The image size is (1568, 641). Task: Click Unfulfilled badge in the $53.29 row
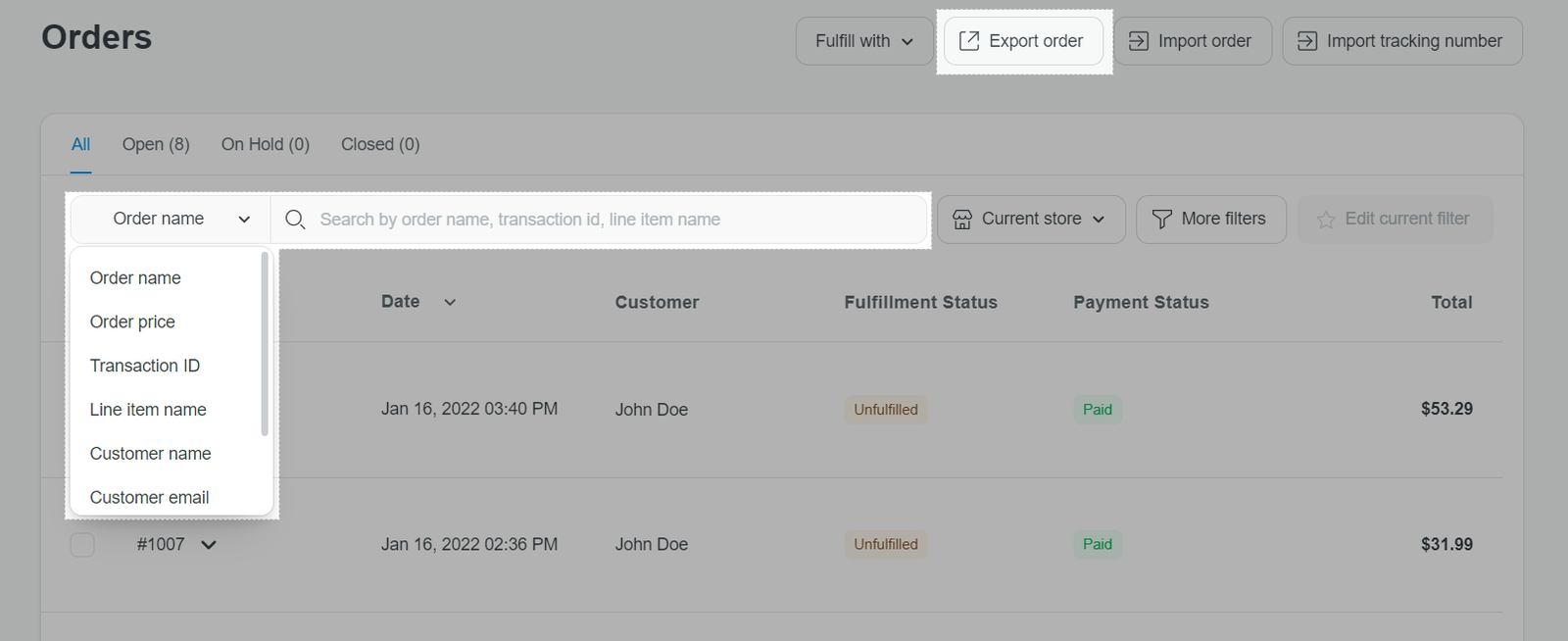(886, 410)
